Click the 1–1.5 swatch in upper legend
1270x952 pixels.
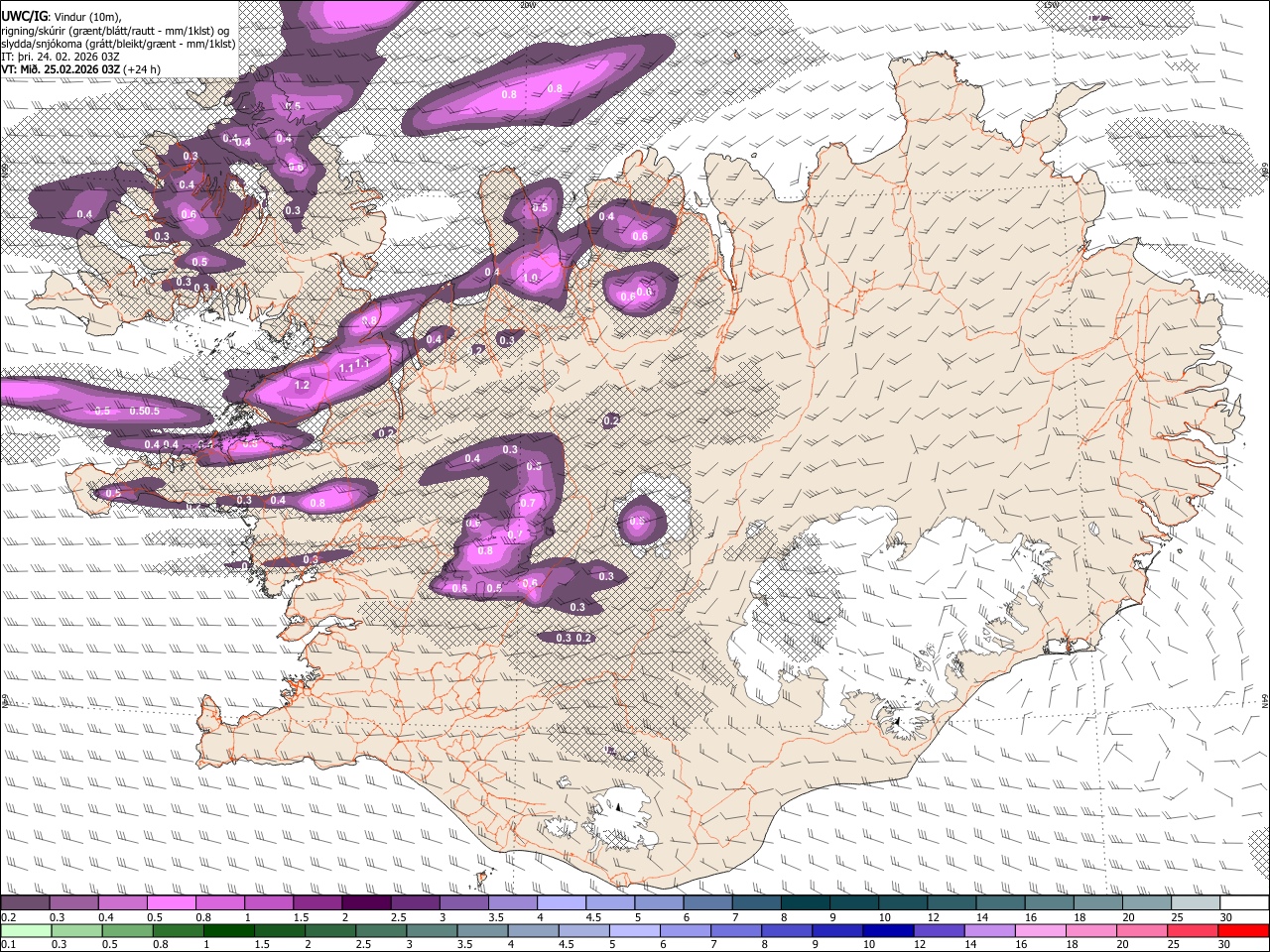[x=268, y=902]
